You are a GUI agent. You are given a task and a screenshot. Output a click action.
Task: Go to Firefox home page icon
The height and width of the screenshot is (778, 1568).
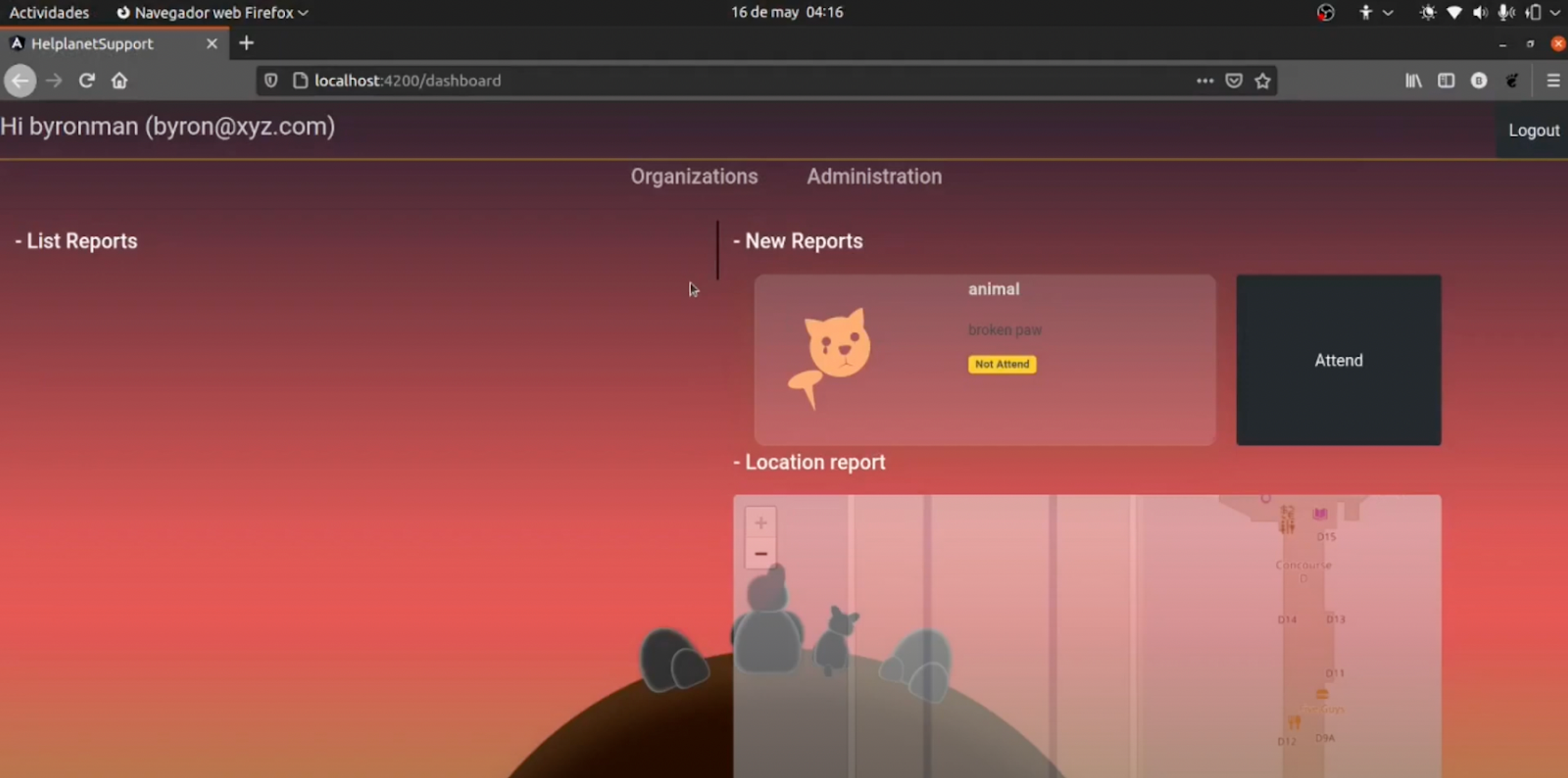tap(119, 81)
